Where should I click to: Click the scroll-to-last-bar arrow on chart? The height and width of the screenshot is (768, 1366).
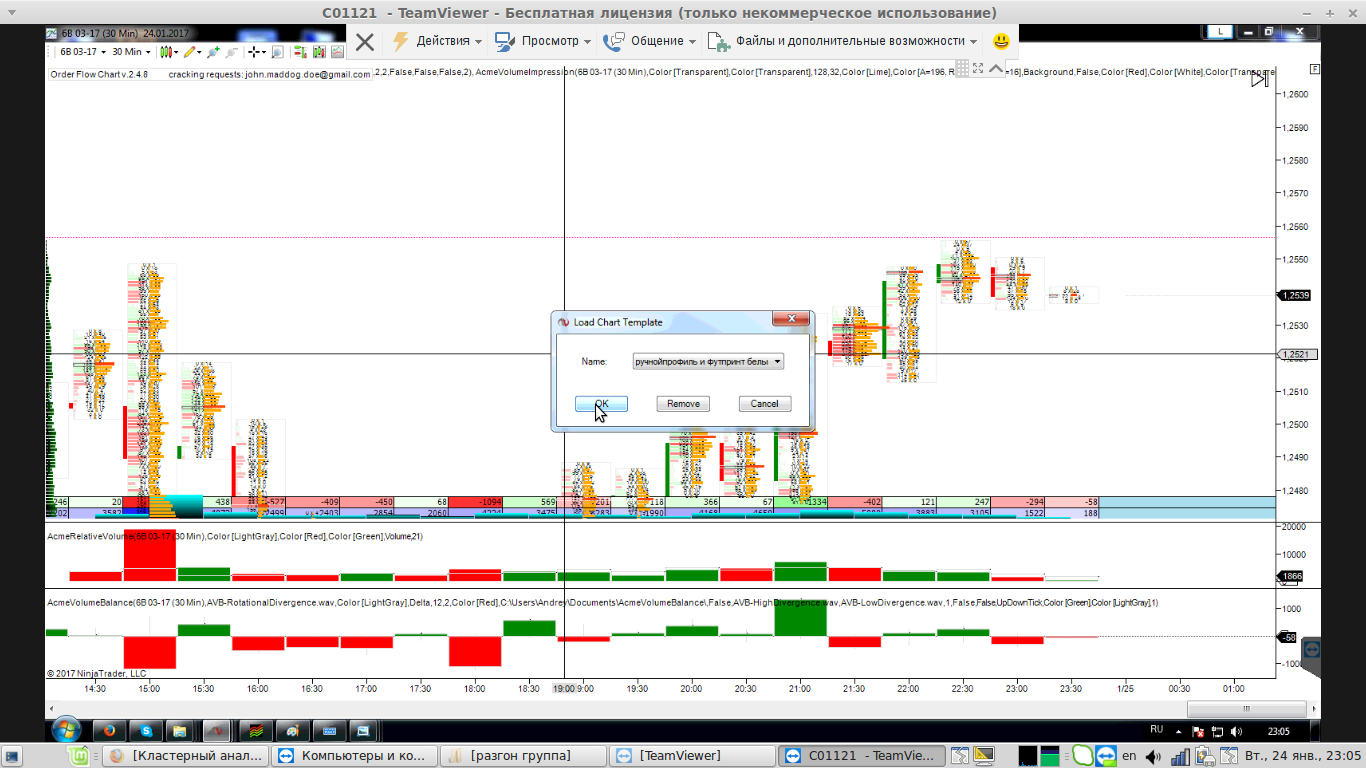click(x=1259, y=78)
